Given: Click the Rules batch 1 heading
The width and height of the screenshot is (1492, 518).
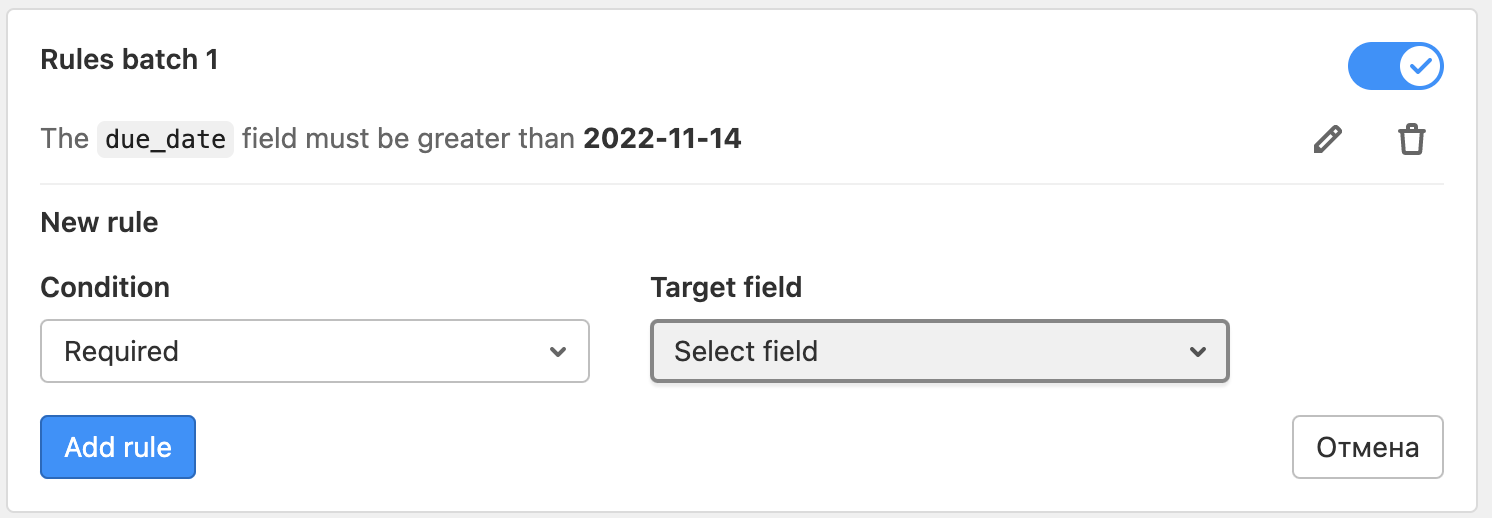Looking at the screenshot, I should point(129,60).
